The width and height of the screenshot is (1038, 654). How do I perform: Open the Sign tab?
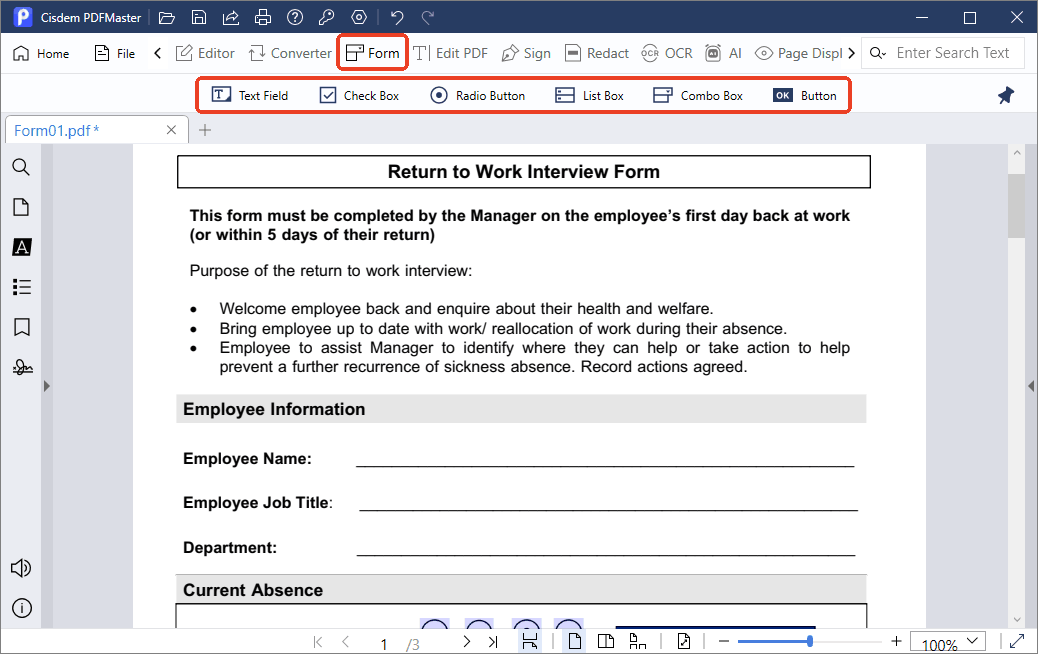[x=526, y=53]
